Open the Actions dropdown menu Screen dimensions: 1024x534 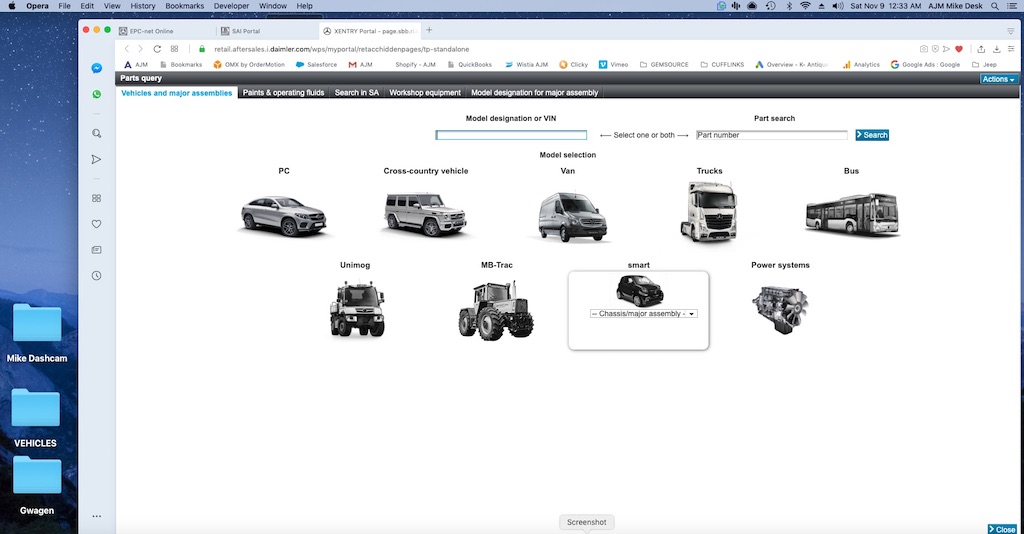997,79
